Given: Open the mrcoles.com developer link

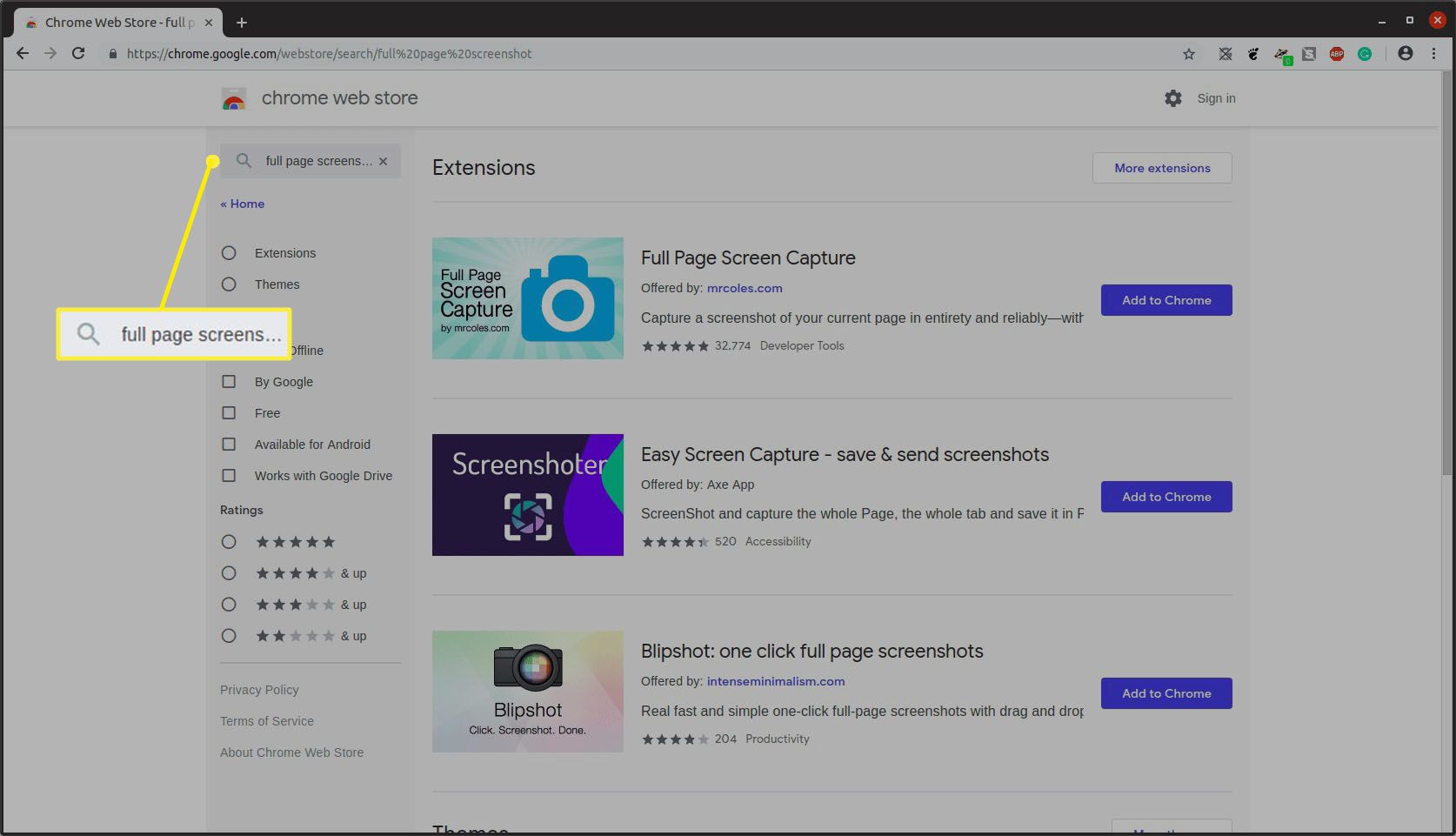Looking at the screenshot, I should [745, 288].
